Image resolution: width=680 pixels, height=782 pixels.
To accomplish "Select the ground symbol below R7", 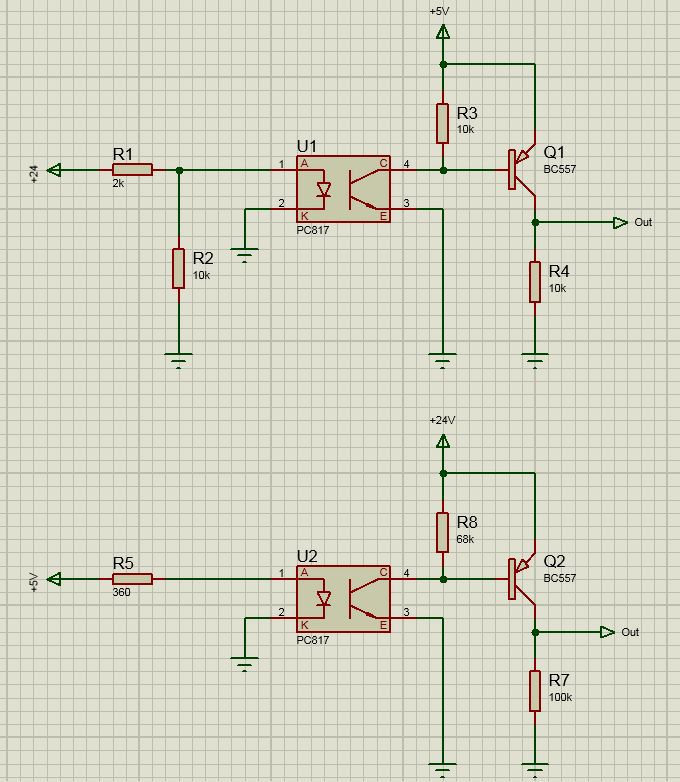I will point(535,770).
